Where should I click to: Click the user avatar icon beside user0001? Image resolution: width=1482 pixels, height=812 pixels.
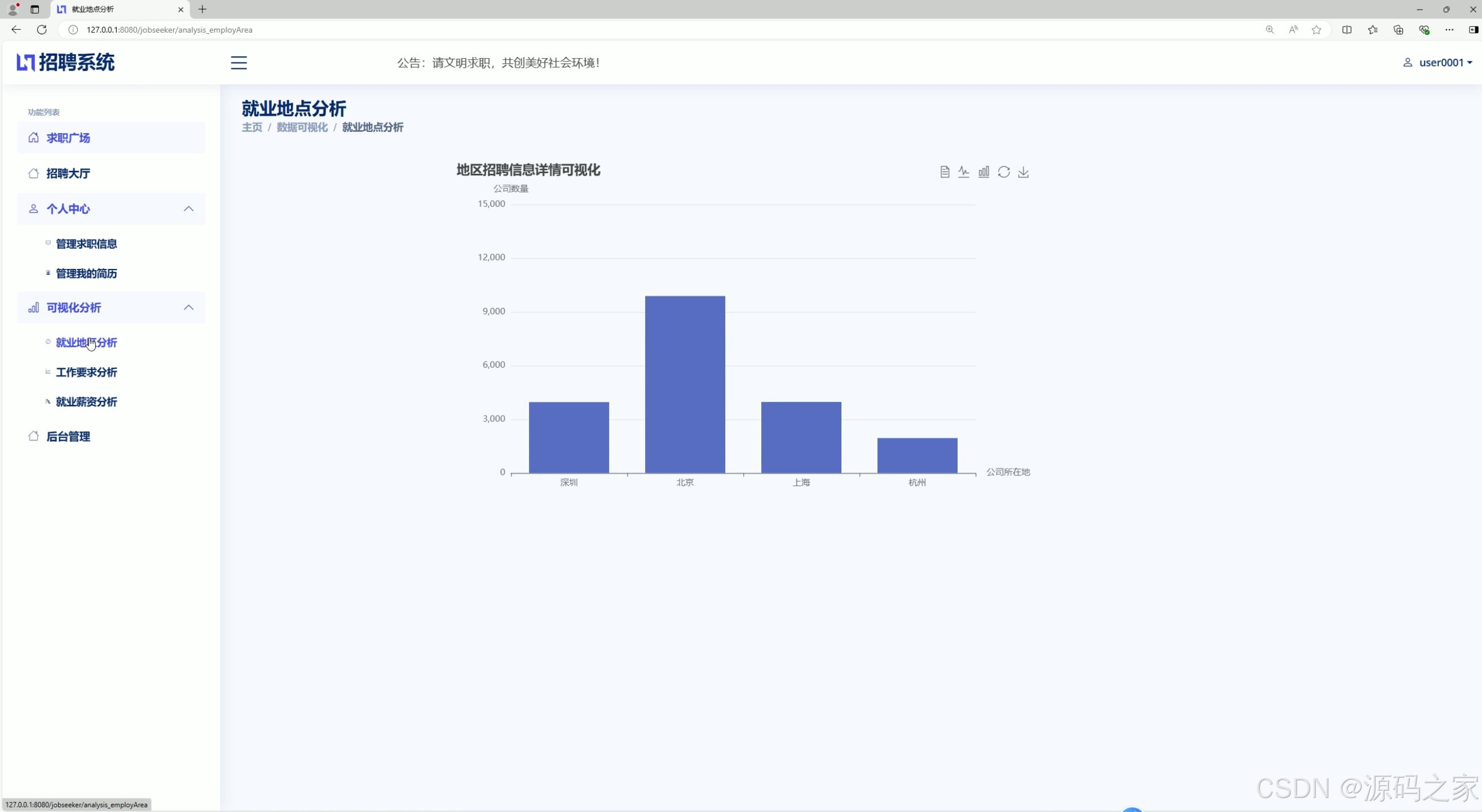pyautogui.click(x=1408, y=63)
